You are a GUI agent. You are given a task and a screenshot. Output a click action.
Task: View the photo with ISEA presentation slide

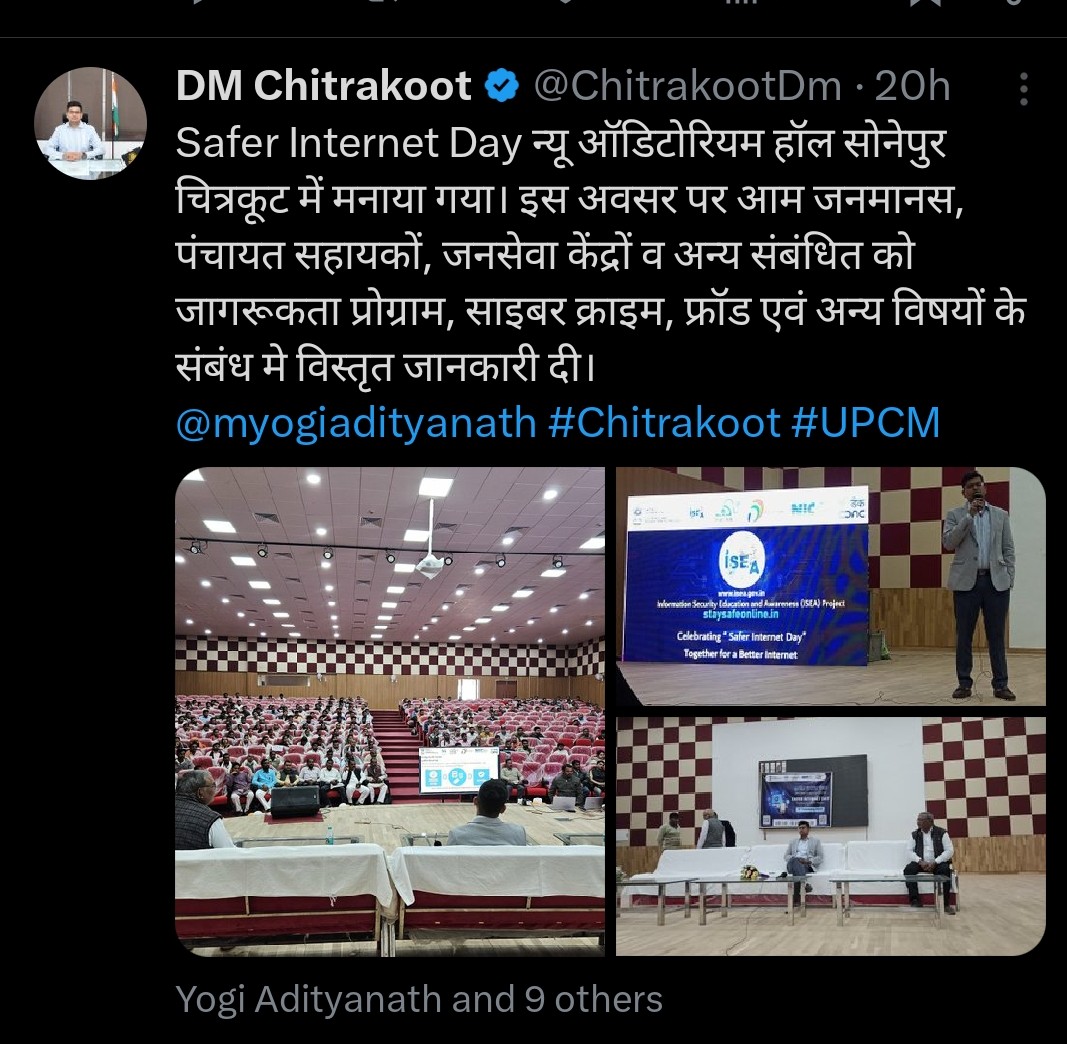[x=830, y=586]
